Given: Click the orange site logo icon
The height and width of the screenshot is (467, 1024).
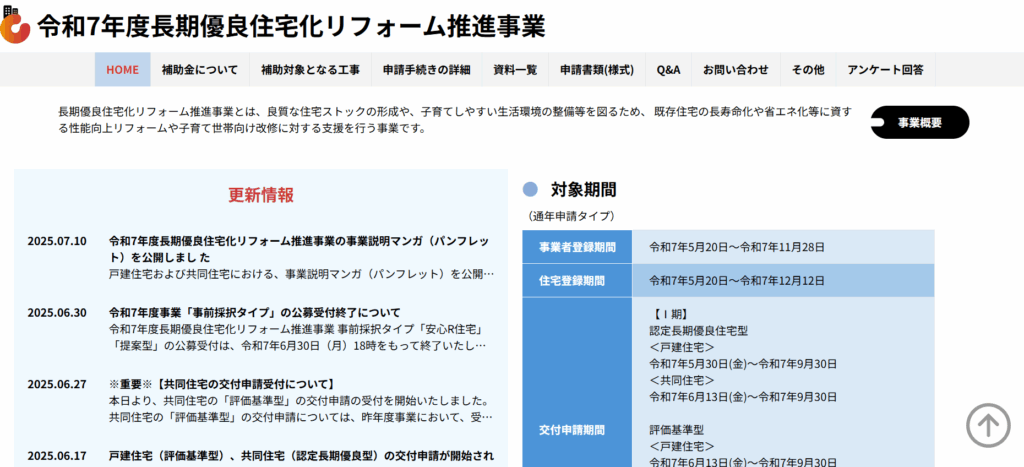Looking at the screenshot, I should [14, 25].
